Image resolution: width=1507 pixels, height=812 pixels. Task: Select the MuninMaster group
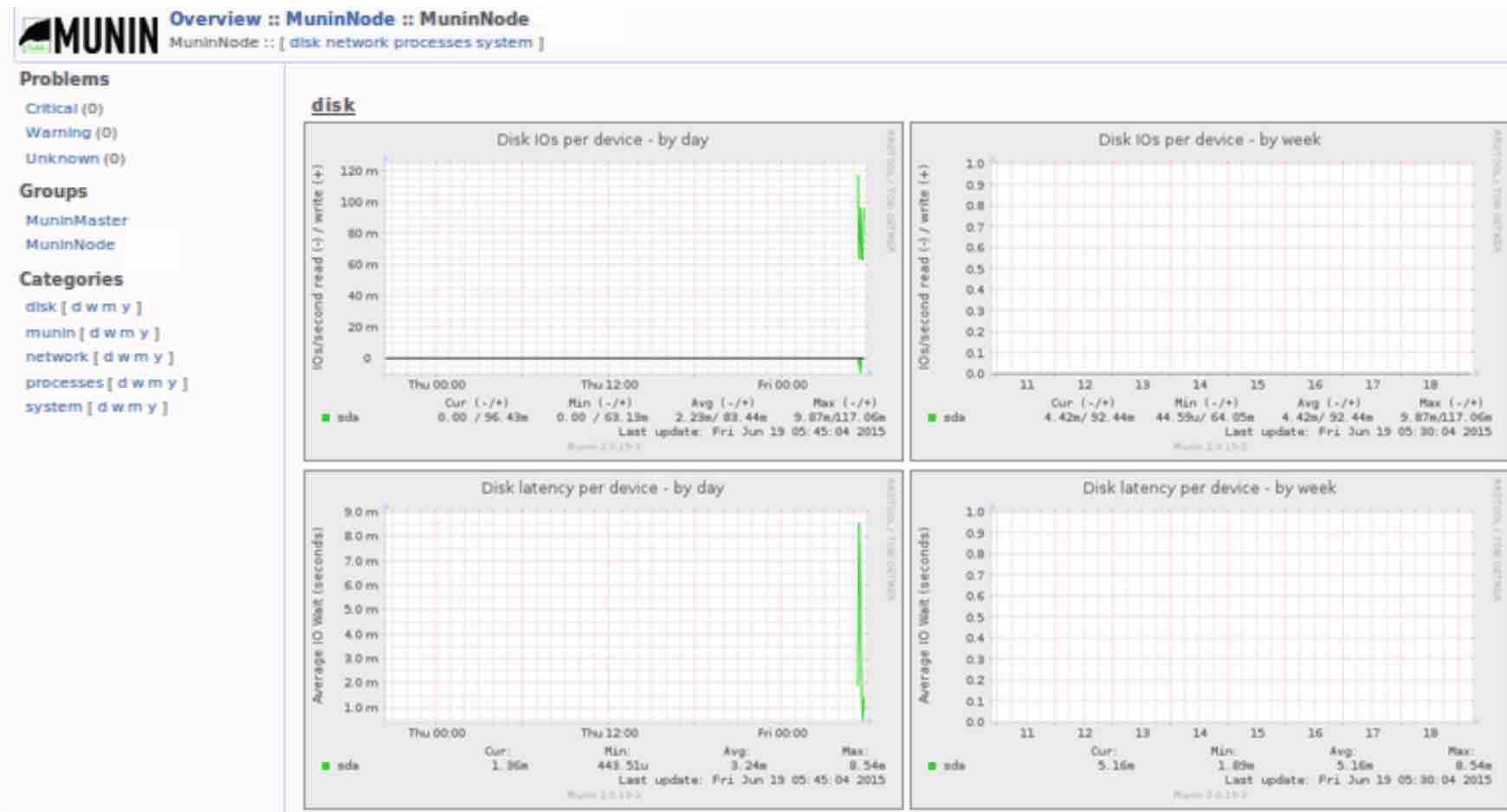(76, 221)
